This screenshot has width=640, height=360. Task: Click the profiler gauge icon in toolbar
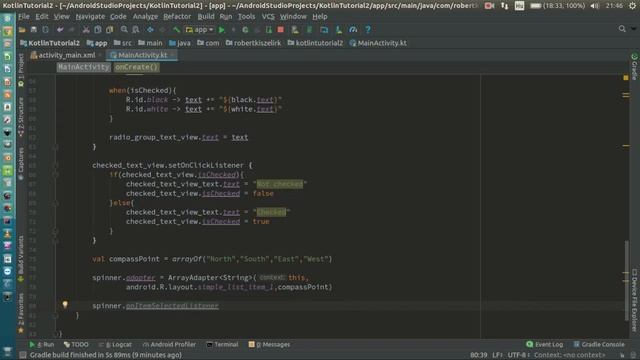[x=353, y=29]
